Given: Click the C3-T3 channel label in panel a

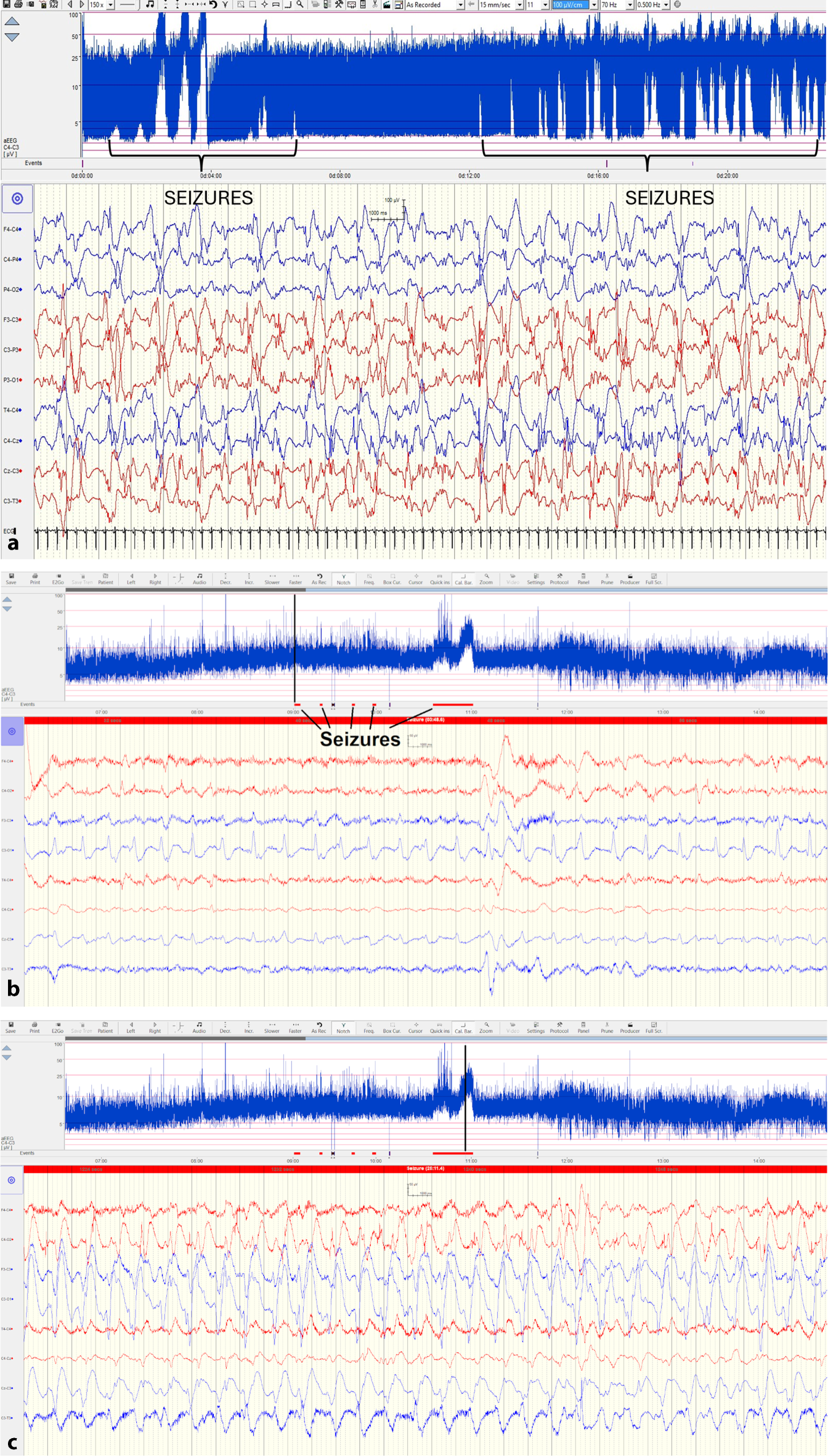Looking at the screenshot, I should click(x=12, y=501).
